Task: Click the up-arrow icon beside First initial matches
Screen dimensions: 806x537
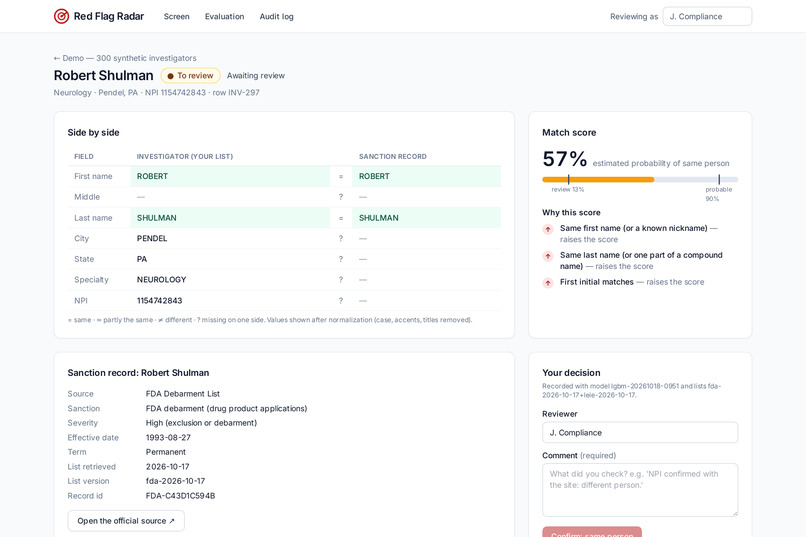Action: [x=548, y=283]
